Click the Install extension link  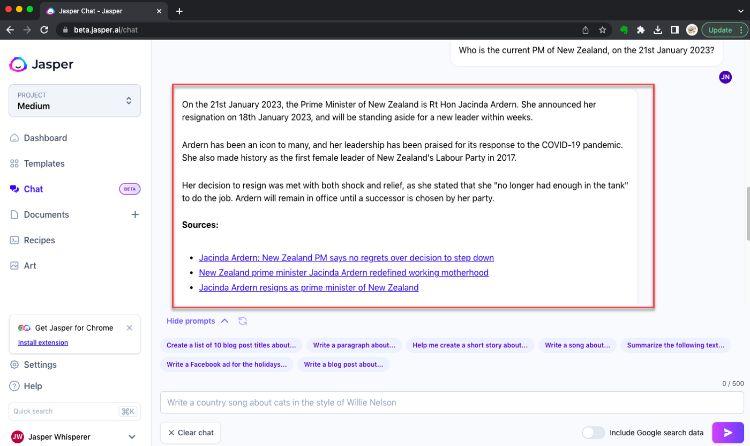point(43,342)
